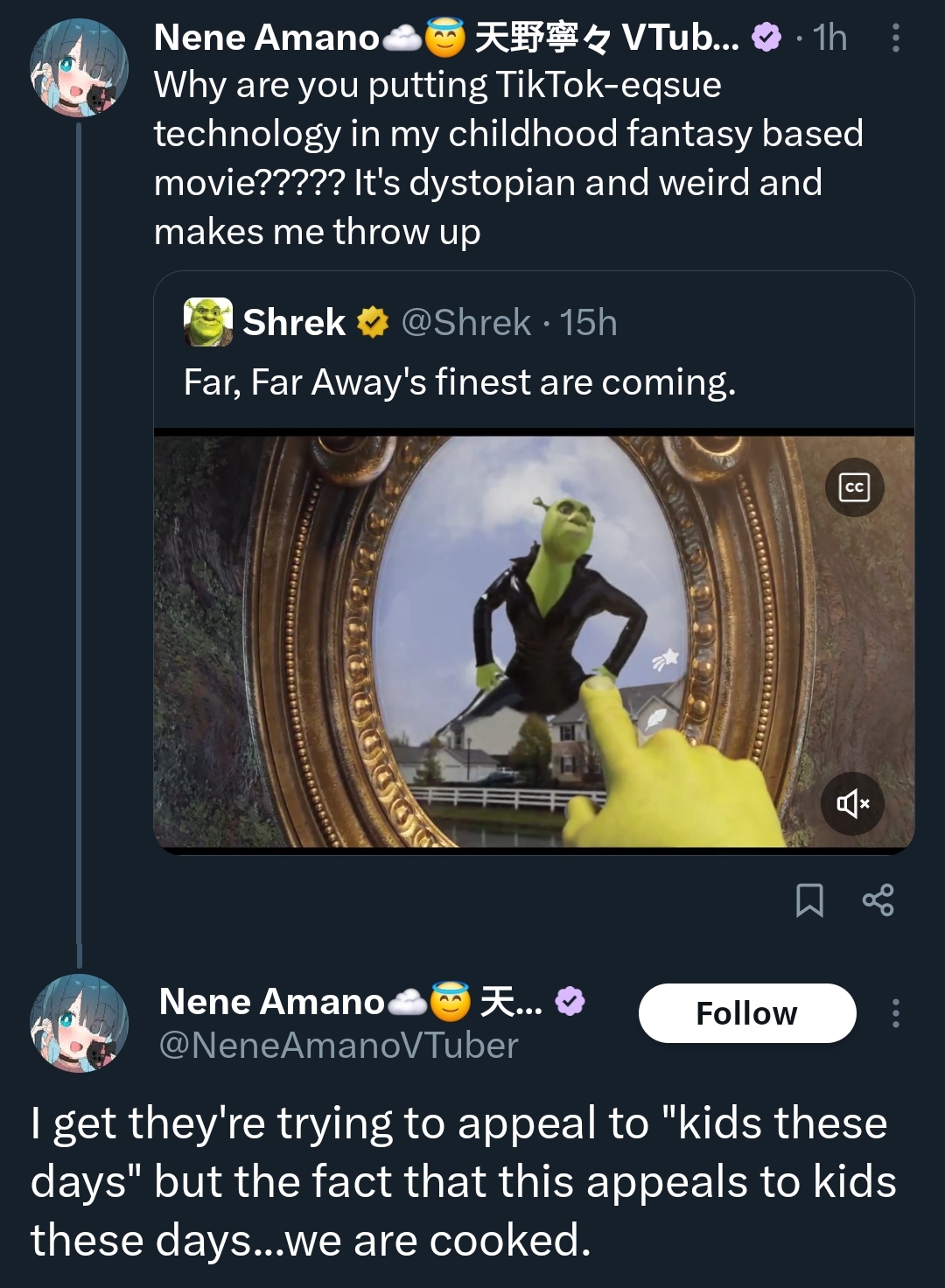Tap the share icon below the video
The width and height of the screenshot is (945, 1288).
tap(878, 899)
